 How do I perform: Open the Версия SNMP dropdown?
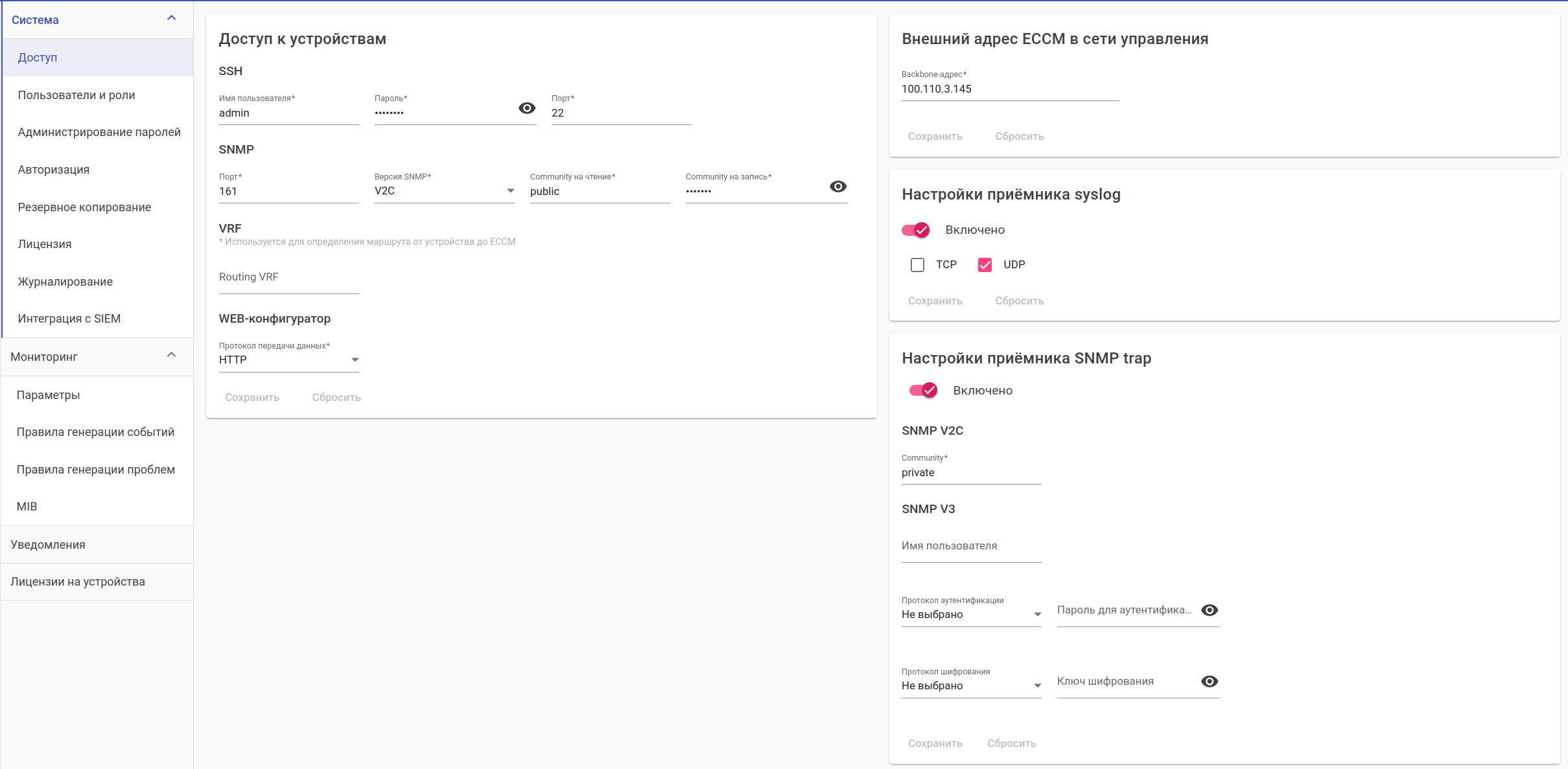pos(444,191)
